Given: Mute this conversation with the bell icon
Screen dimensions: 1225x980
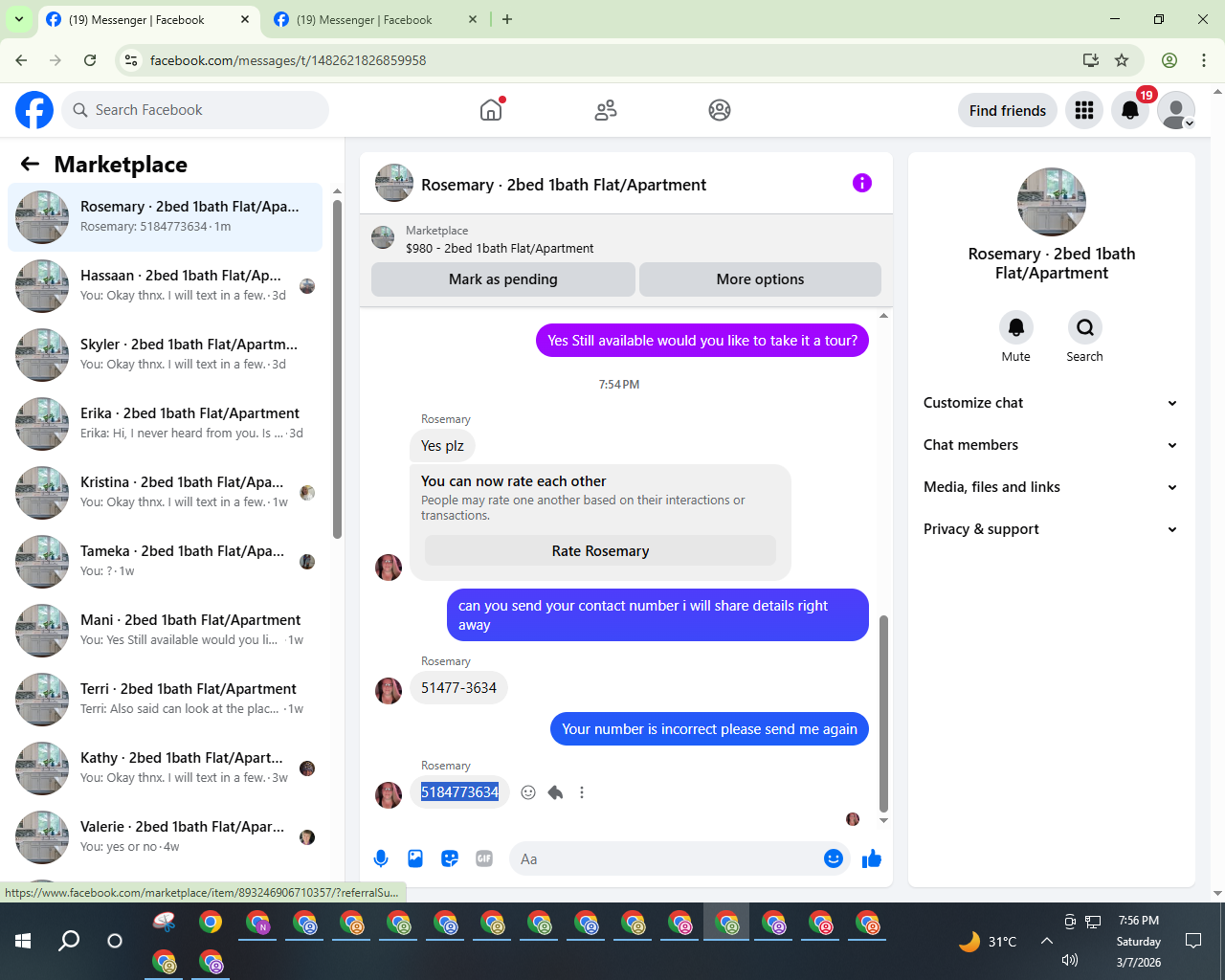Looking at the screenshot, I should pyautogui.click(x=1016, y=327).
